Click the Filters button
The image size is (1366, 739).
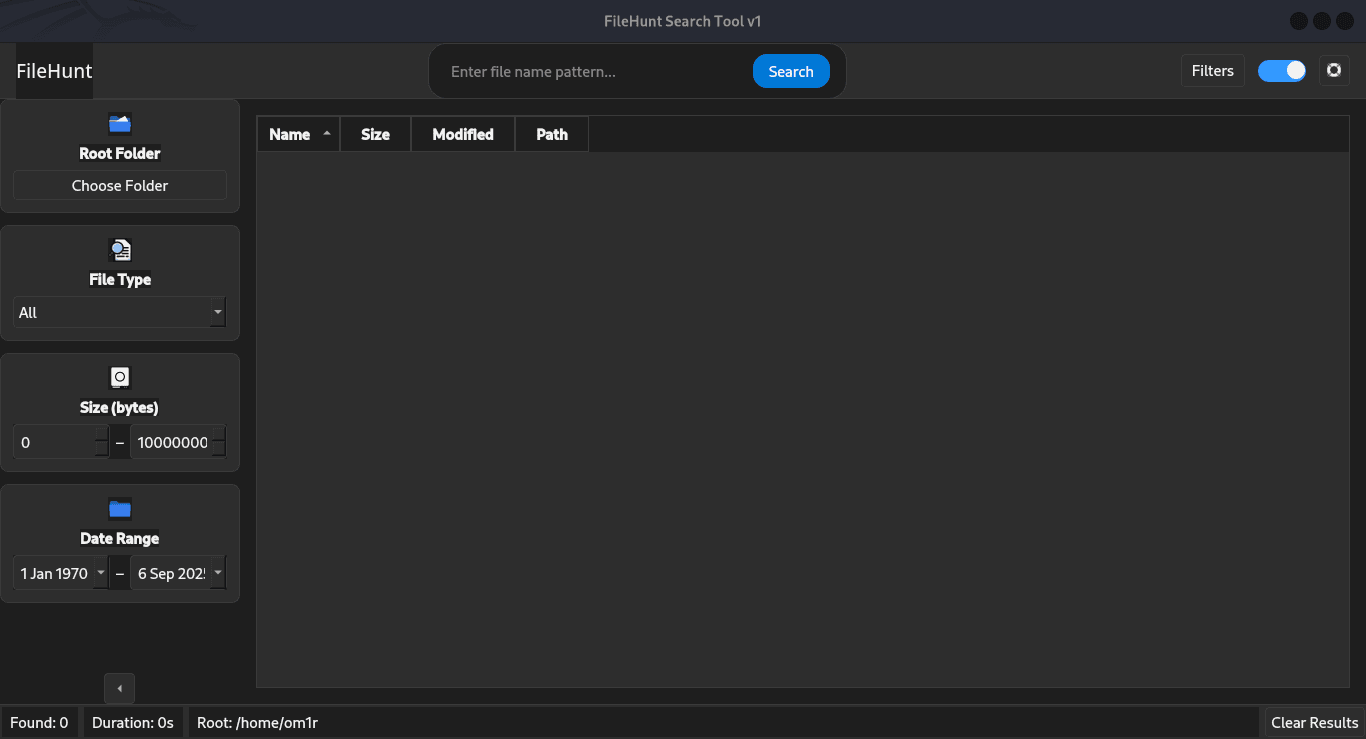(x=1213, y=70)
